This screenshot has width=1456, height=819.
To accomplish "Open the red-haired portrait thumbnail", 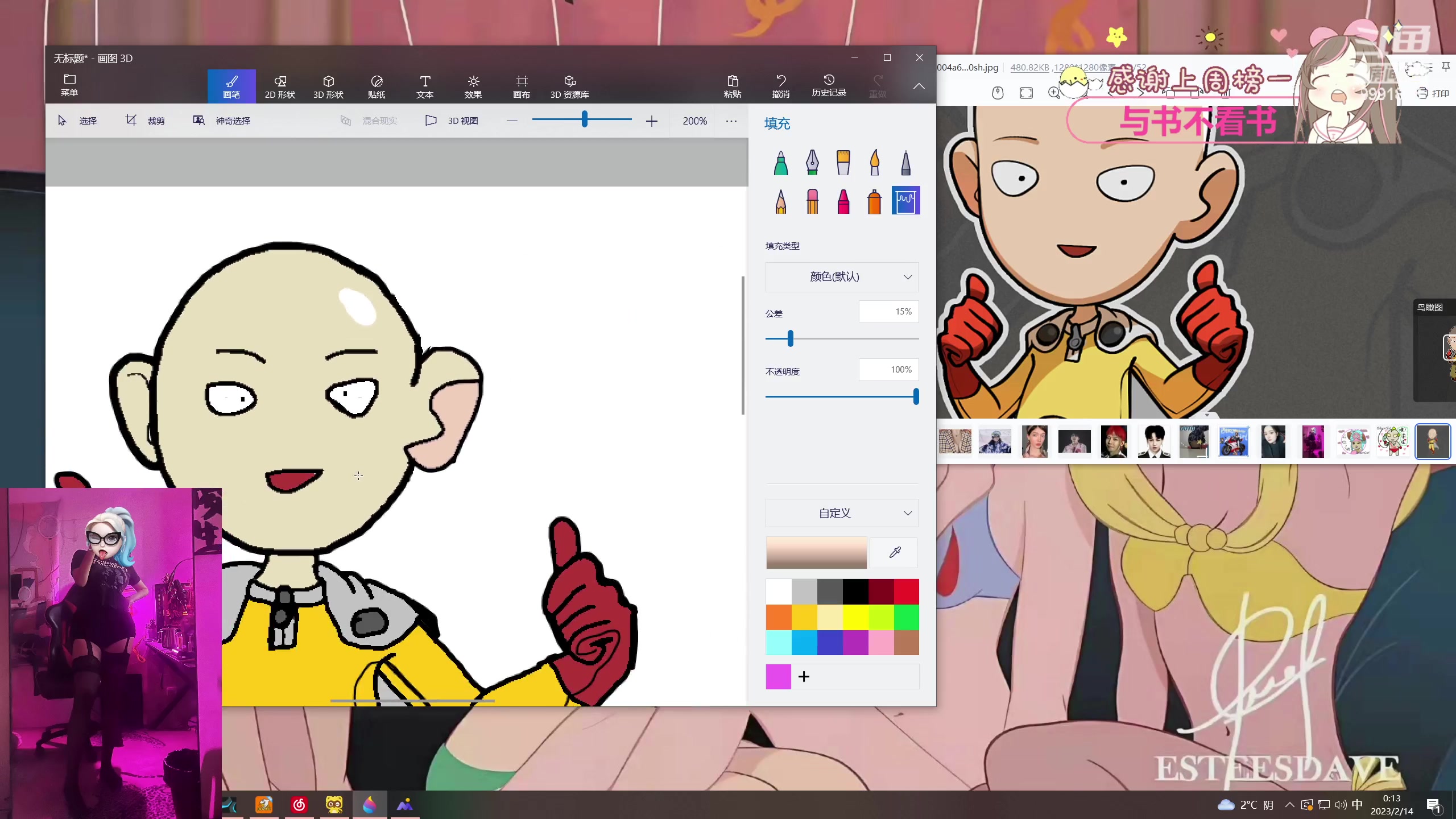I will pos(1114,441).
